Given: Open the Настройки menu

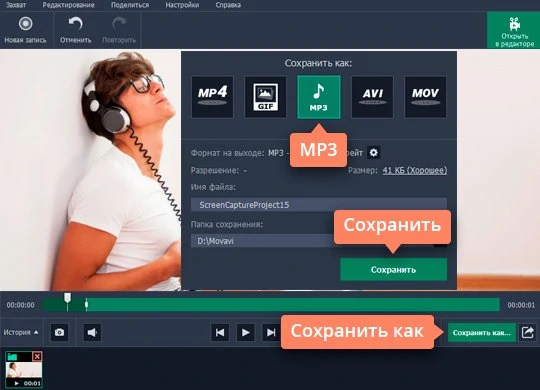Looking at the screenshot, I should tap(182, 5).
